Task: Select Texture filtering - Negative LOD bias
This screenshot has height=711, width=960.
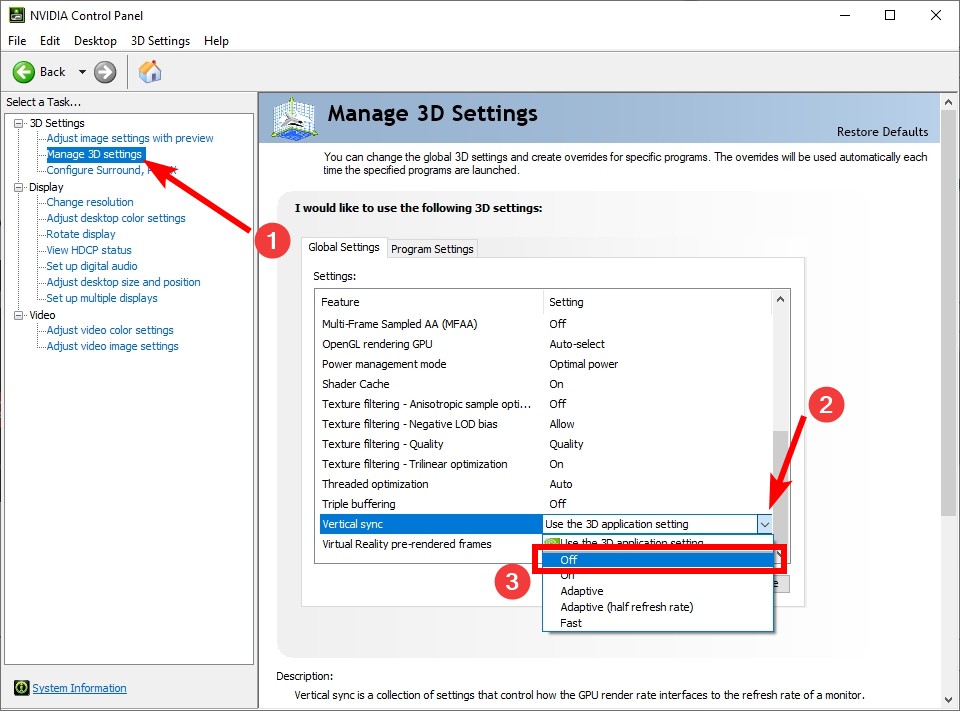Action: (x=410, y=424)
